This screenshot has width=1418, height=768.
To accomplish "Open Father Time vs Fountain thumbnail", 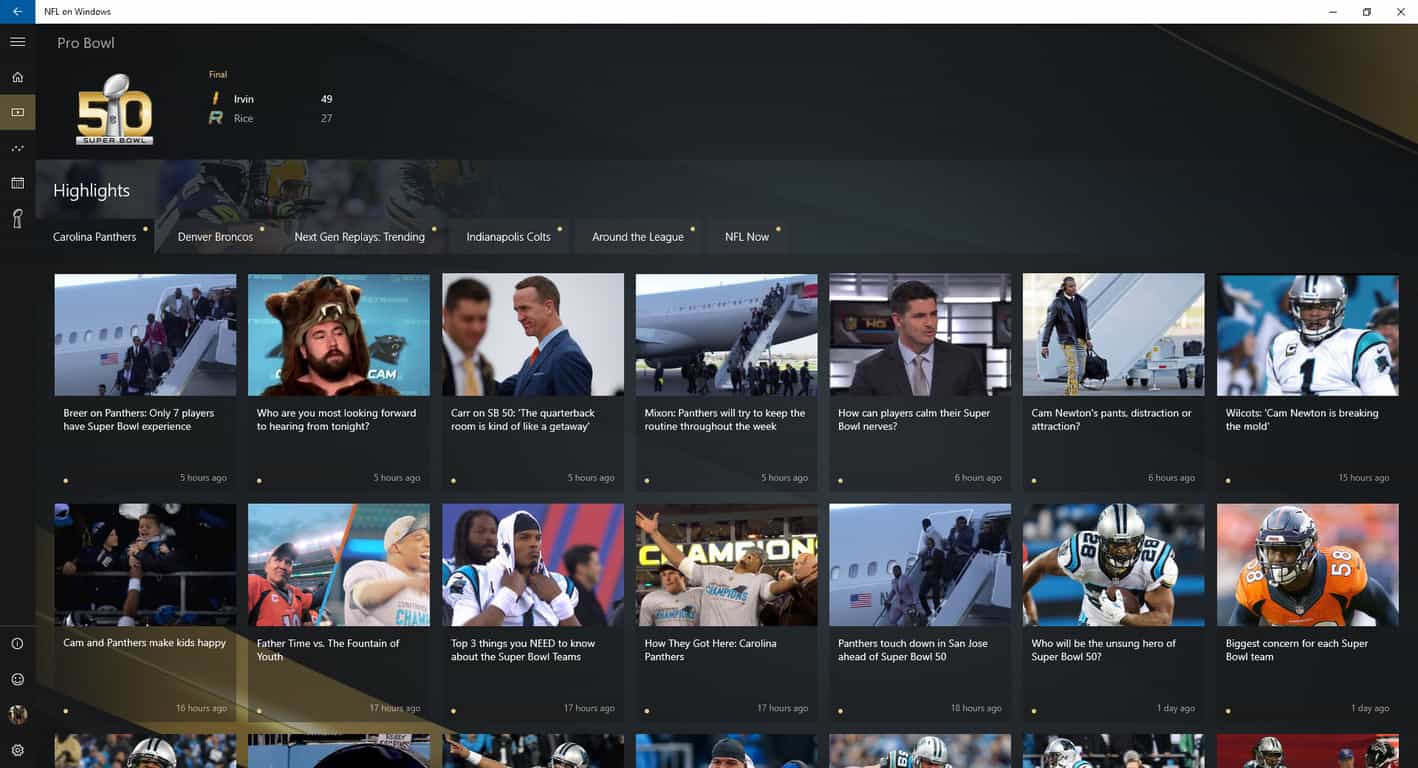I will point(339,565).
